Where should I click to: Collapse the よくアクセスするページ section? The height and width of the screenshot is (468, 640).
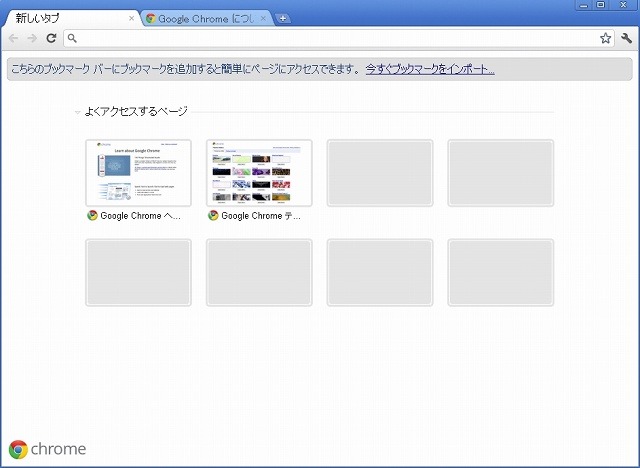point(78,112)
